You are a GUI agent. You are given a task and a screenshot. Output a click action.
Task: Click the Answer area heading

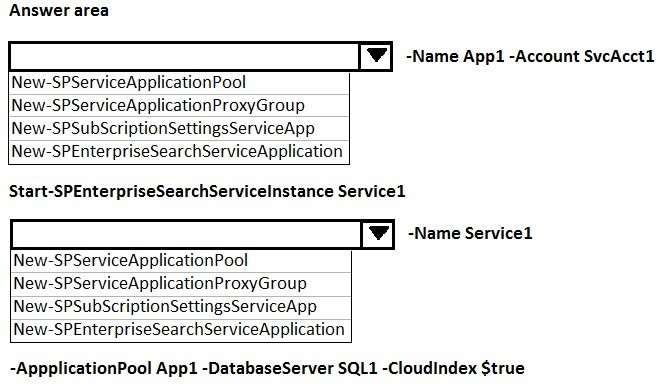(x=59, y=10)
